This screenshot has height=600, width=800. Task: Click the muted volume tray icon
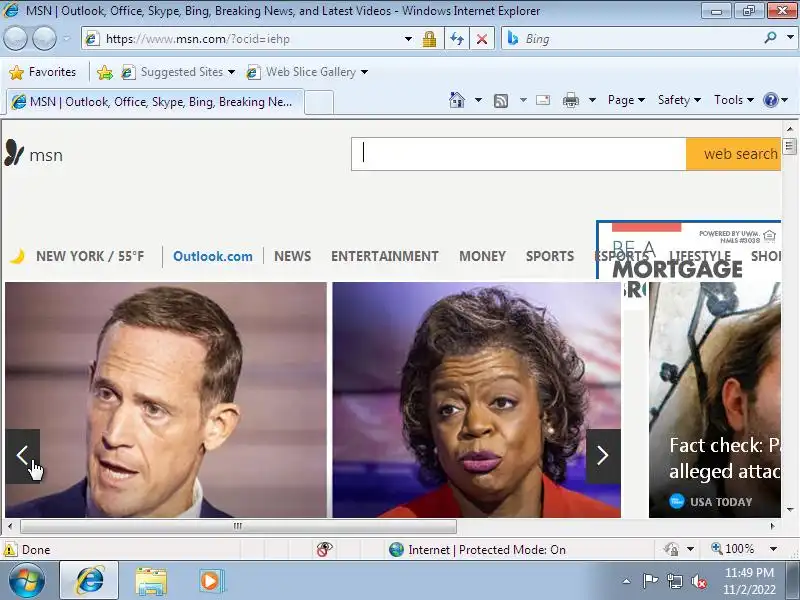pyautogui.click(x=698, y=581)
